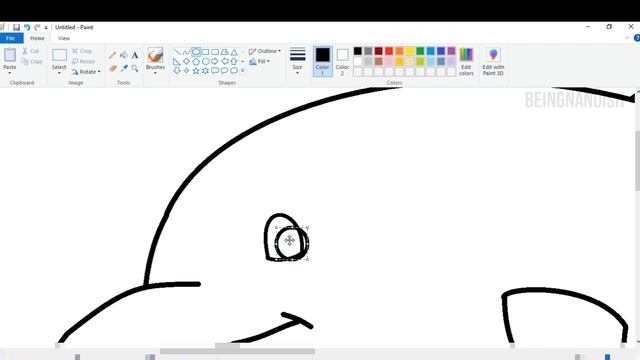Open the Select dropdown arrow
This screenshot has width=640, height=360.
click(59, 73)
